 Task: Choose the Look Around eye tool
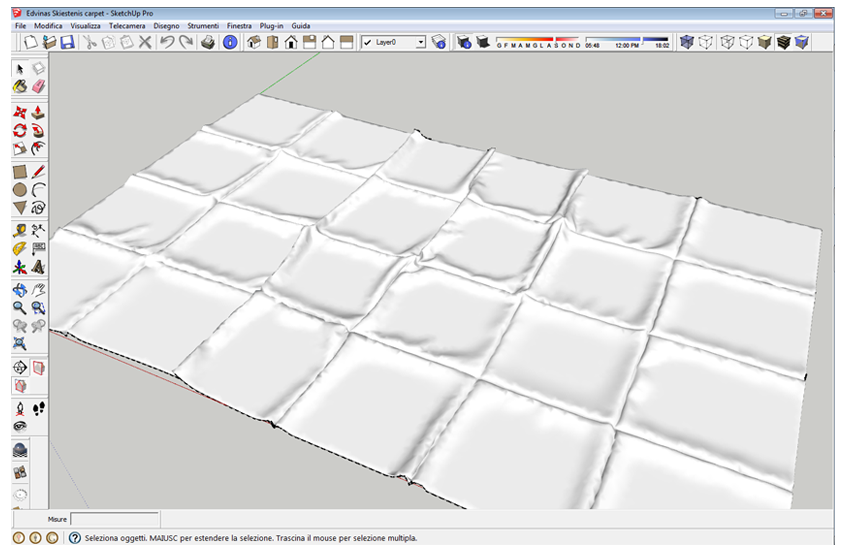(20, 427)
